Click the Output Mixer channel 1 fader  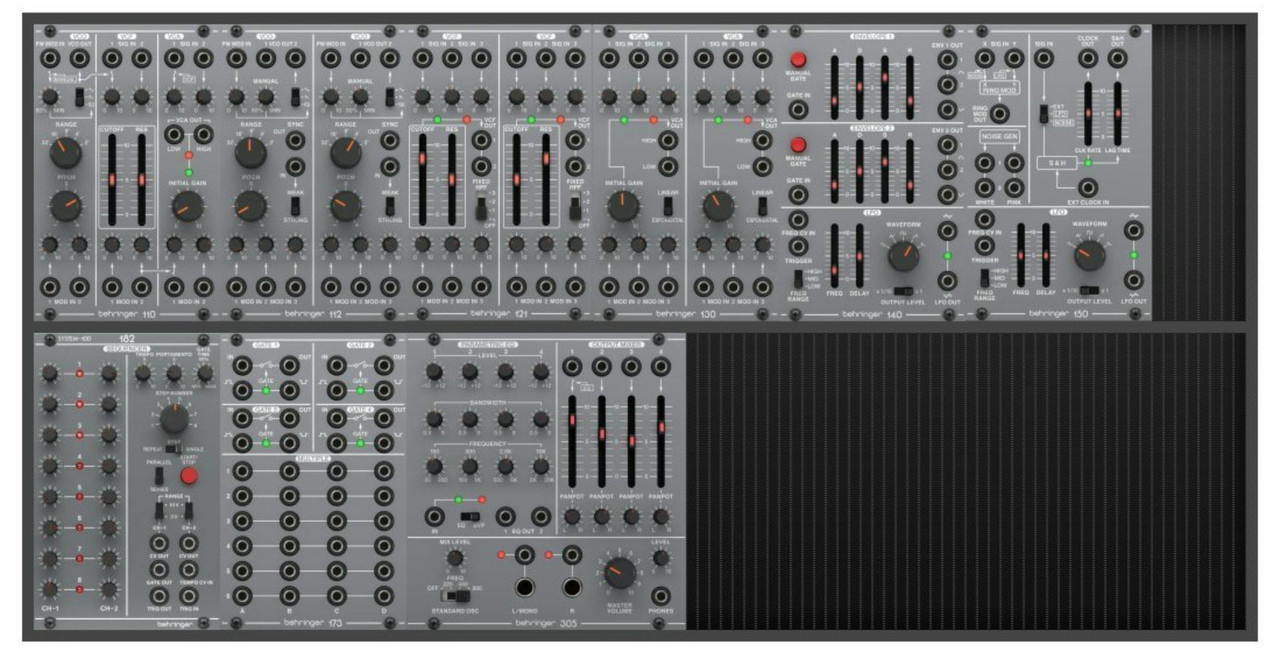[574, 440]
